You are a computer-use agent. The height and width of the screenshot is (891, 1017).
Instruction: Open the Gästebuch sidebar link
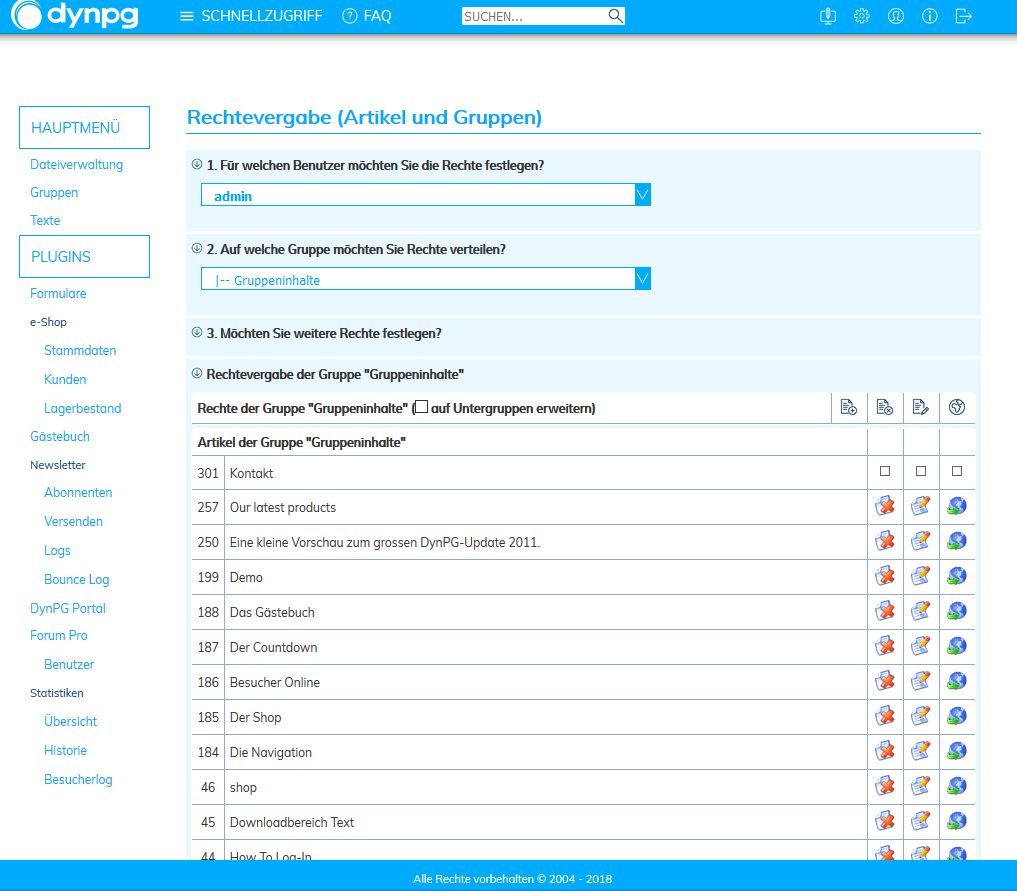[60, 437]
